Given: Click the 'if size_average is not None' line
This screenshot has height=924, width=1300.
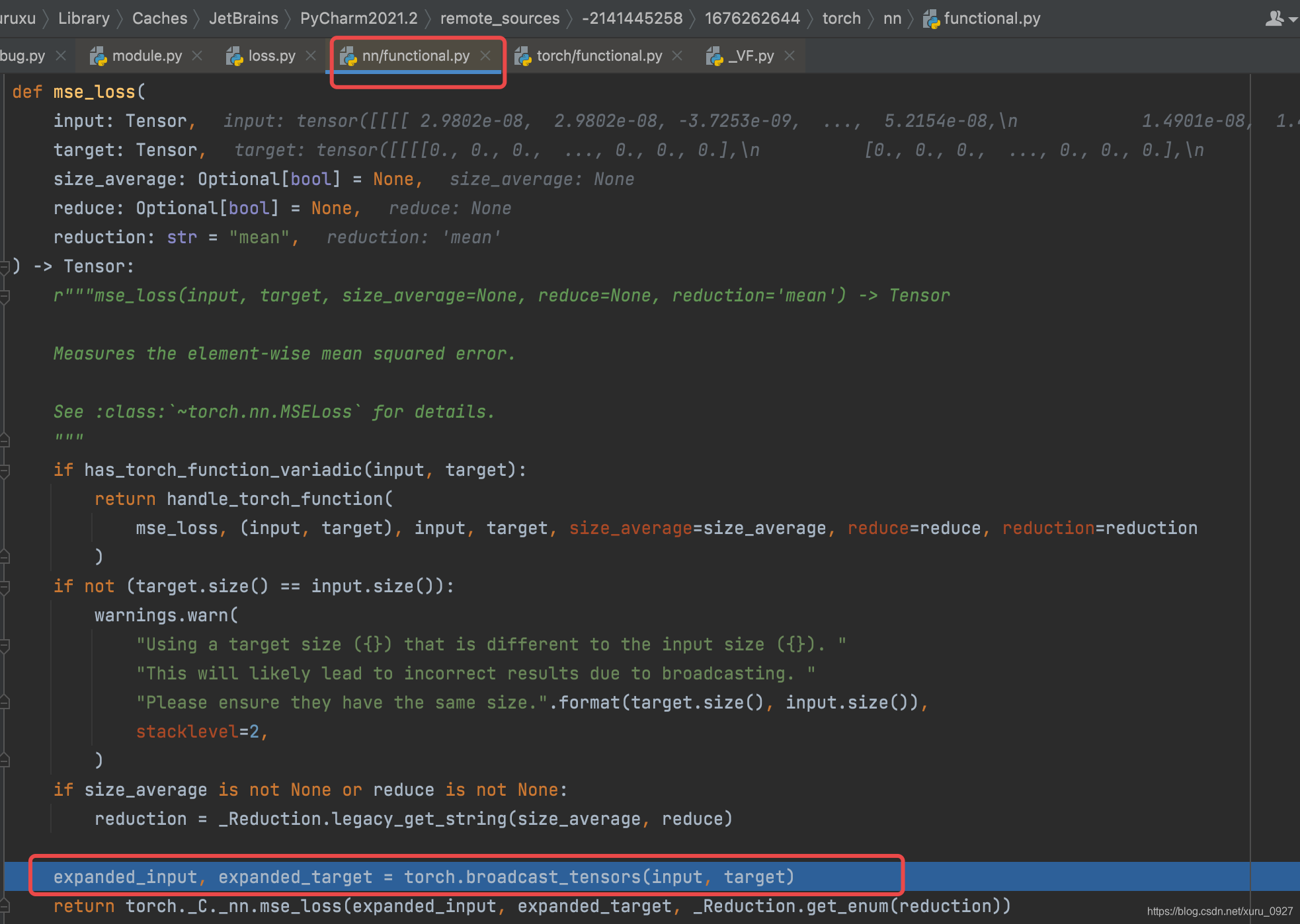Looking at the screenshot, I should pos(310,790).
